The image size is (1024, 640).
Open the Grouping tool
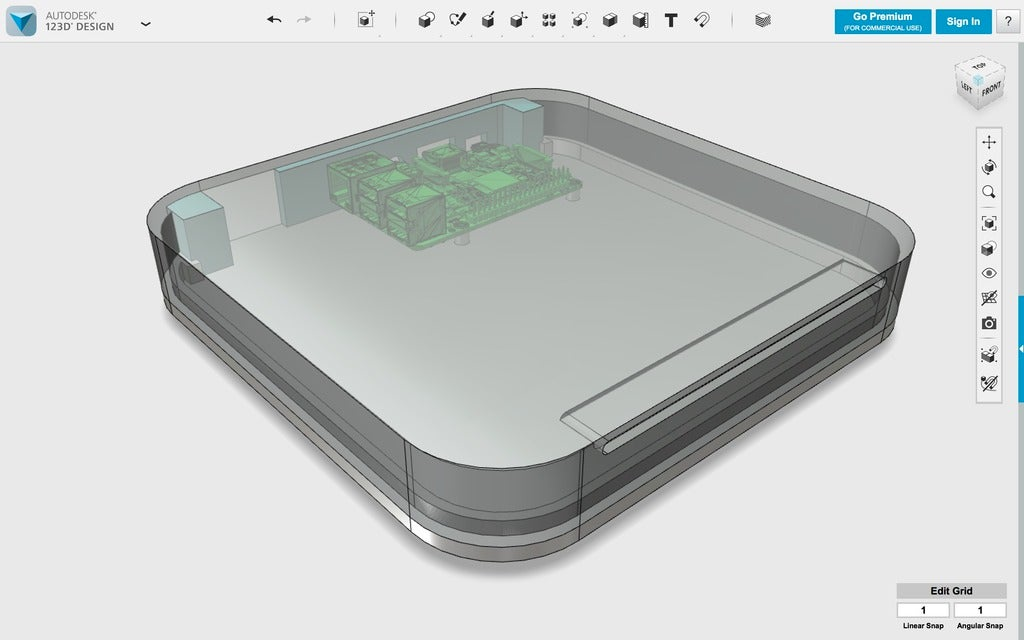point(579,20)
